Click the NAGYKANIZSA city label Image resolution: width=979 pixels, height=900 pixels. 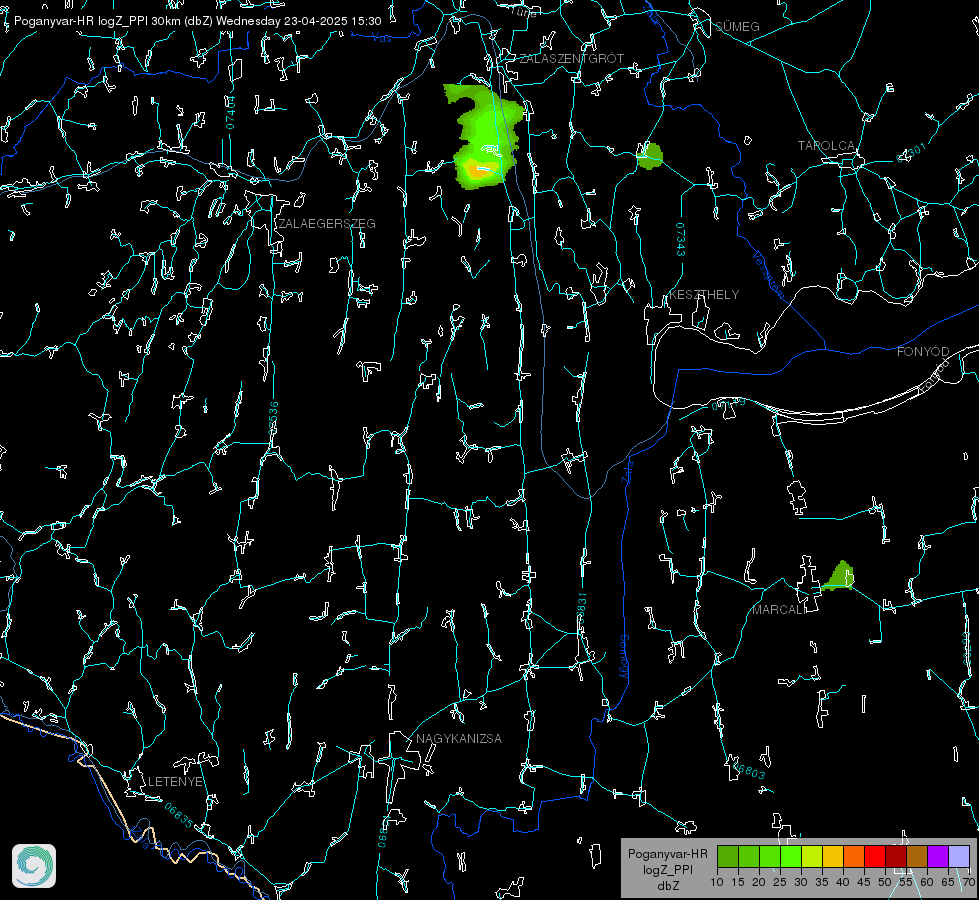tap(459, 739)
